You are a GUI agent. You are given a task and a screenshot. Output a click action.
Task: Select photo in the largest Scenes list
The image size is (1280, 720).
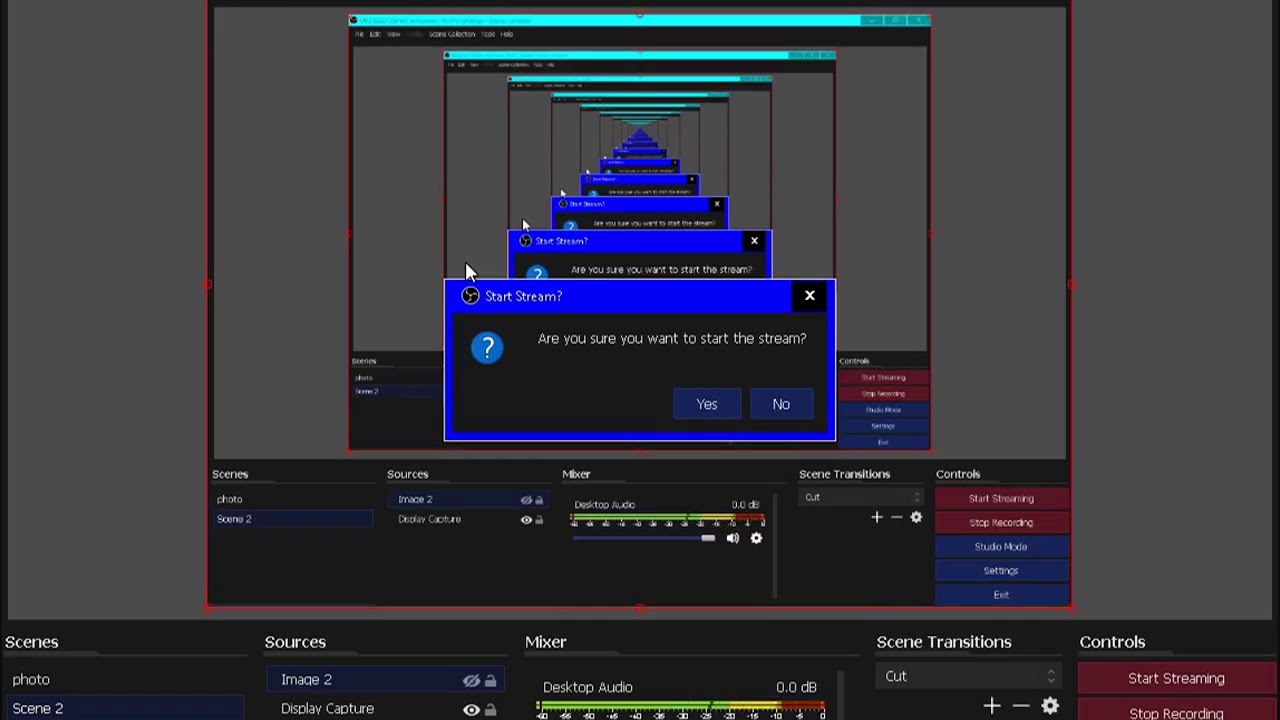123,679
